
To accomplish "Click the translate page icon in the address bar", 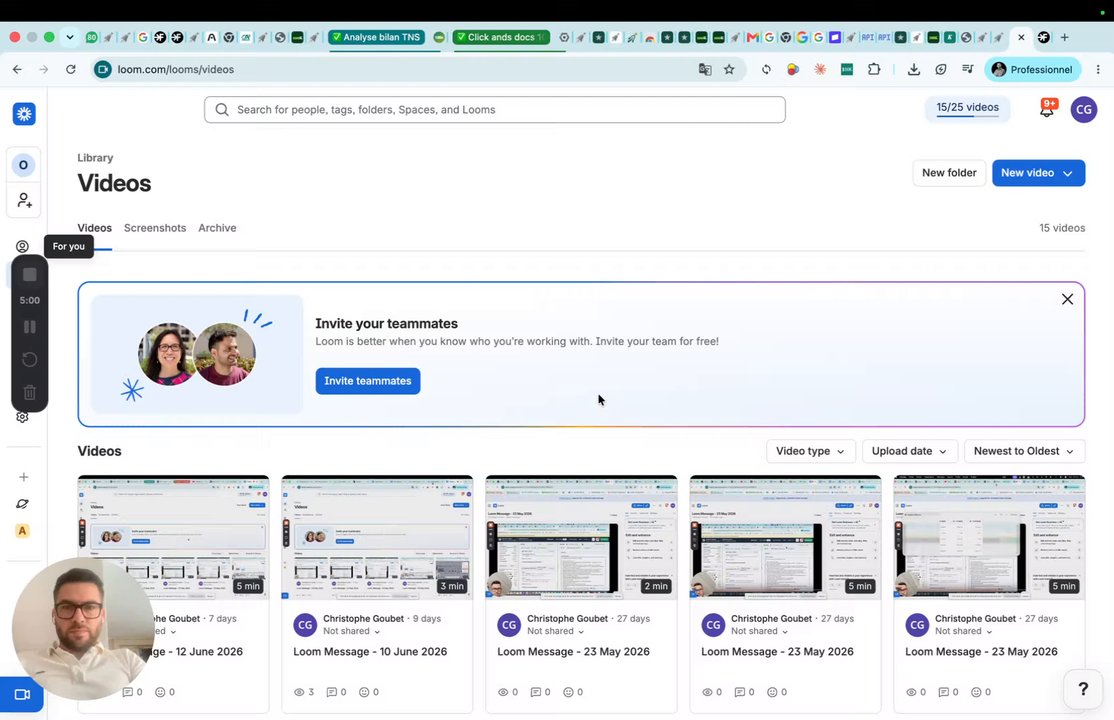I will pyautogui.click(x=705, y=69).
